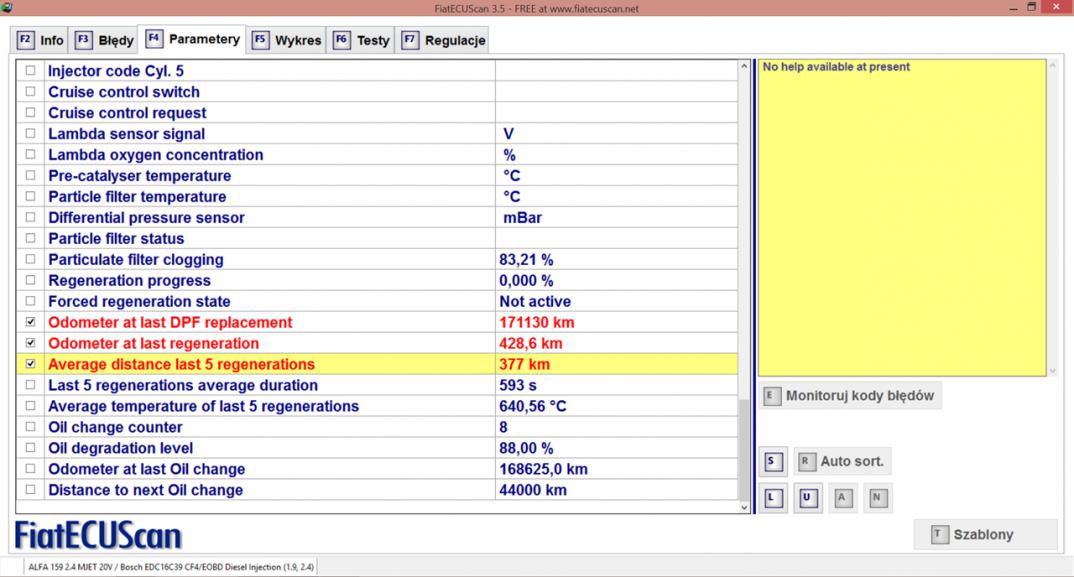Switch to the Błędy tab
Viewport: 1074px width, 577px height.
(105, 41)
